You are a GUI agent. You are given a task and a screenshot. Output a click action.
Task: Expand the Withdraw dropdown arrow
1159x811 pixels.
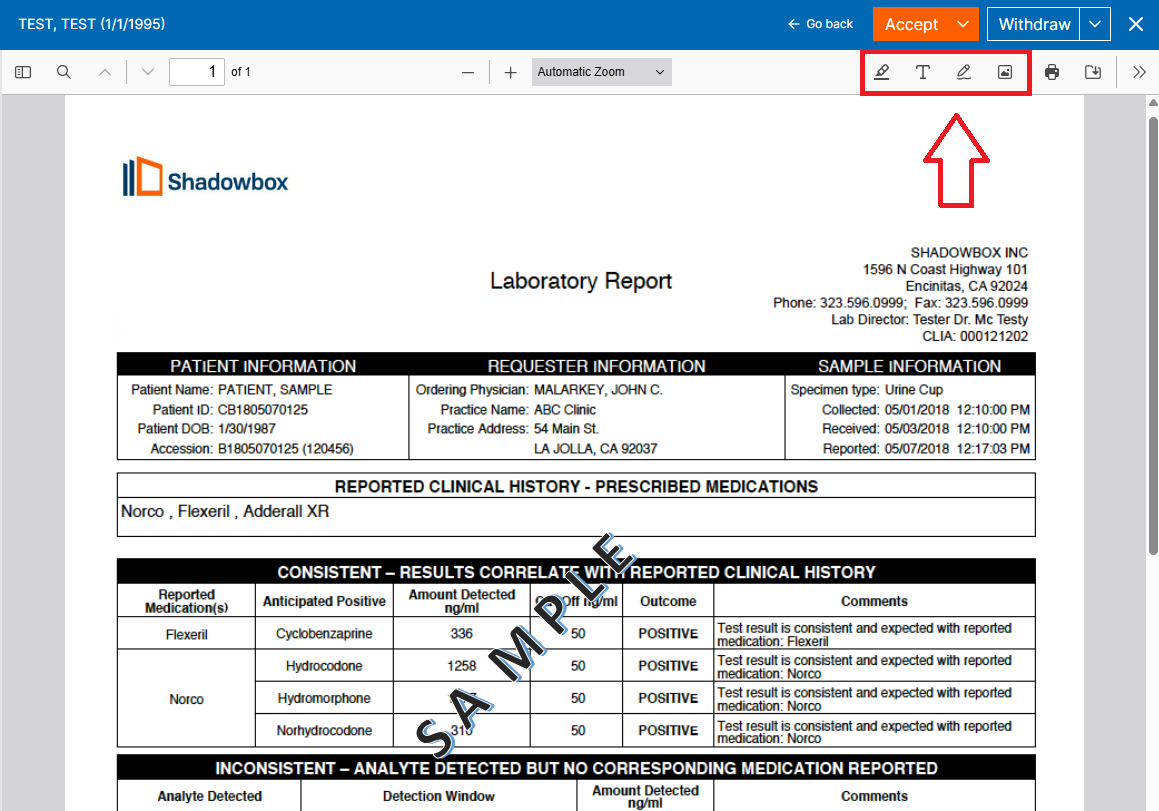[1095, 24]
